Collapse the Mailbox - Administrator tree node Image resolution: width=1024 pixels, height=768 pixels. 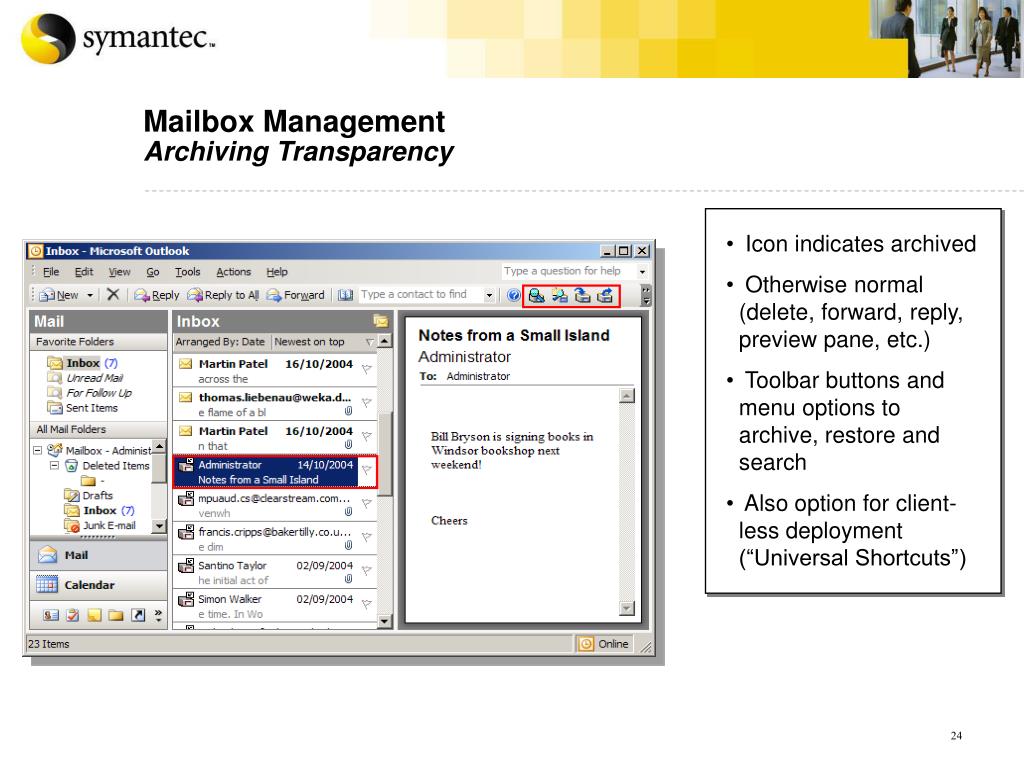point(37,451)
